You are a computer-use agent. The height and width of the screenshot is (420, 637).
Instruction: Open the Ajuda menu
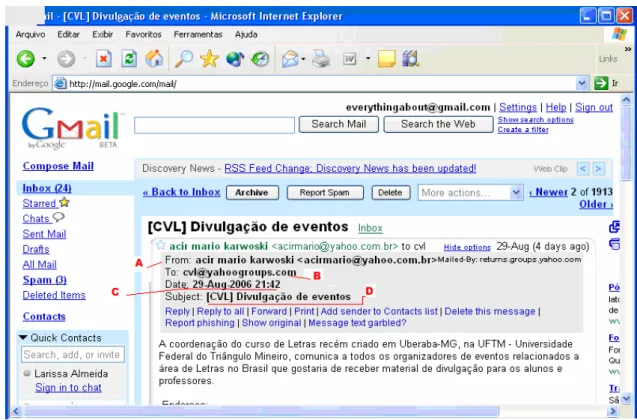pos(246,35)
